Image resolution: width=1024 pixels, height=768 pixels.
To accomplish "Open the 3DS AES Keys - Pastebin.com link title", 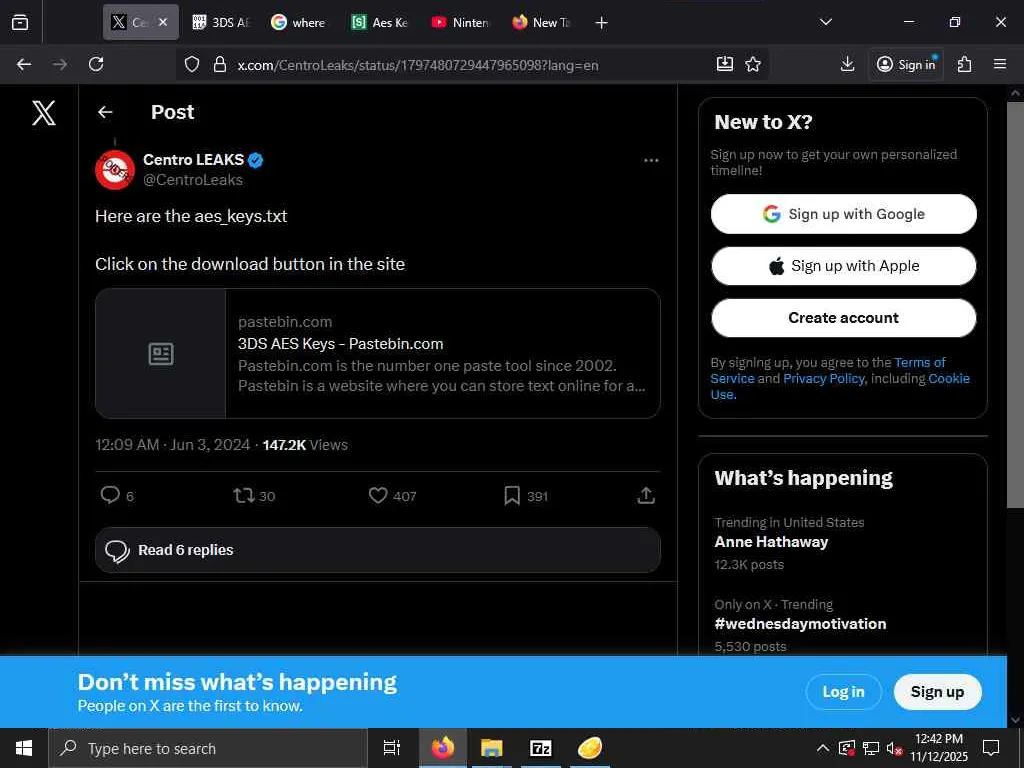I will tap(340, 344).
